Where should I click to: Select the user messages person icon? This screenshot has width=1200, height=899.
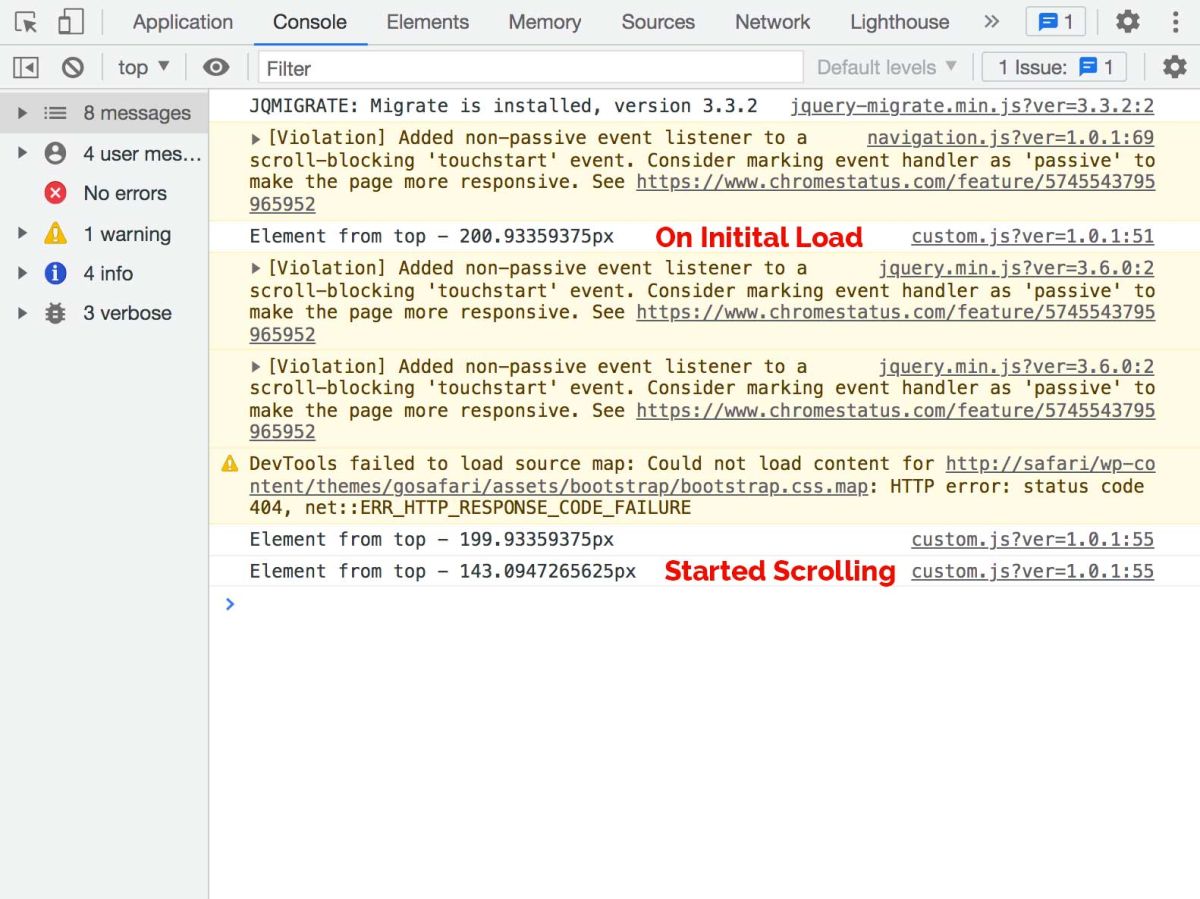click(56, 153)
